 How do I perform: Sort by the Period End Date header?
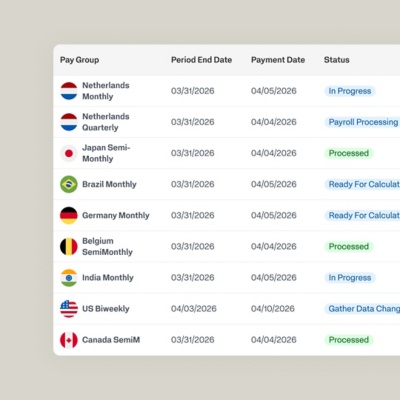(x=201, y=60)
